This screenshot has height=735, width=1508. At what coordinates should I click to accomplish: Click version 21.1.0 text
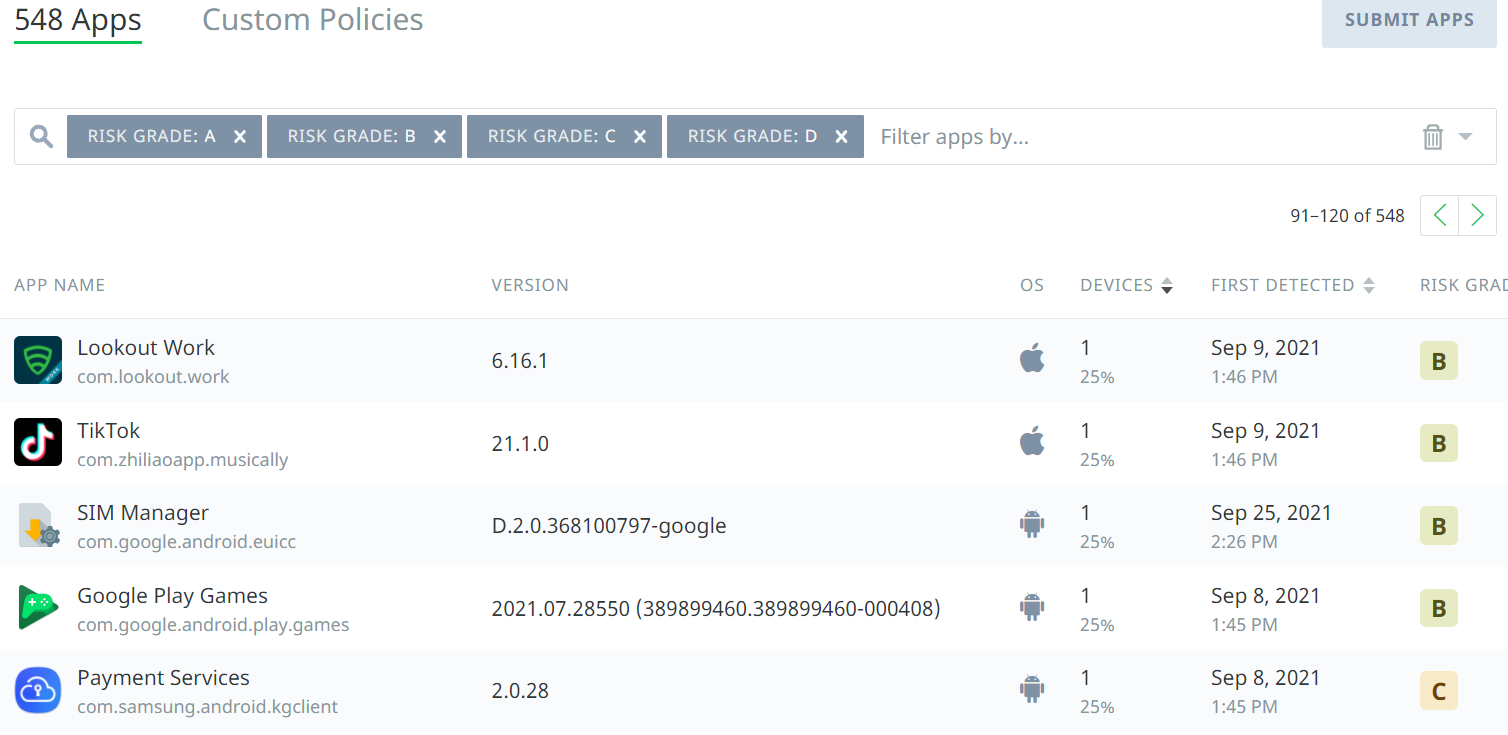pyautogui.click(x=520, y=444)
